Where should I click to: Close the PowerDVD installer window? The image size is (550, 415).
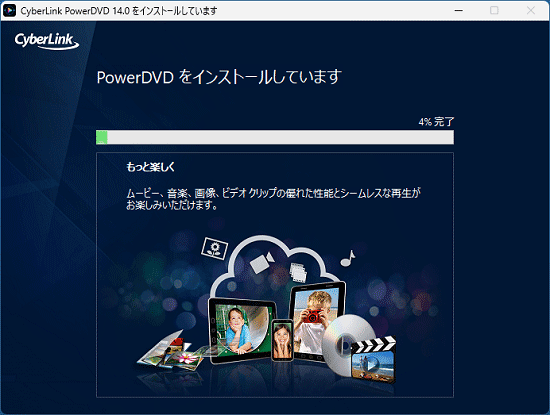click(531, 11)
